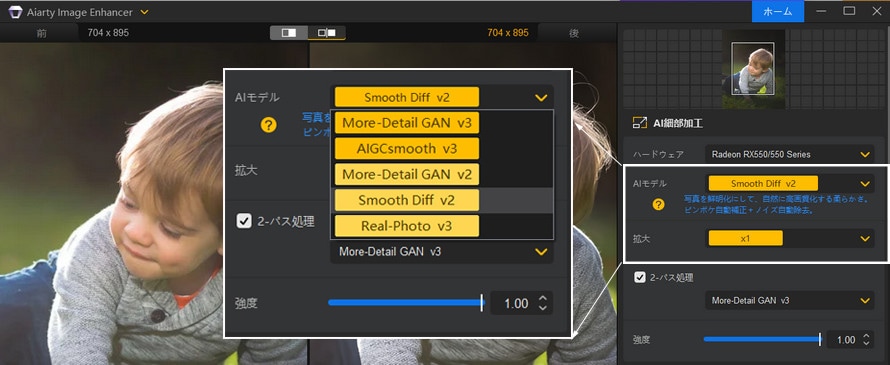Minimize the Aiarty window

point(821,11)
